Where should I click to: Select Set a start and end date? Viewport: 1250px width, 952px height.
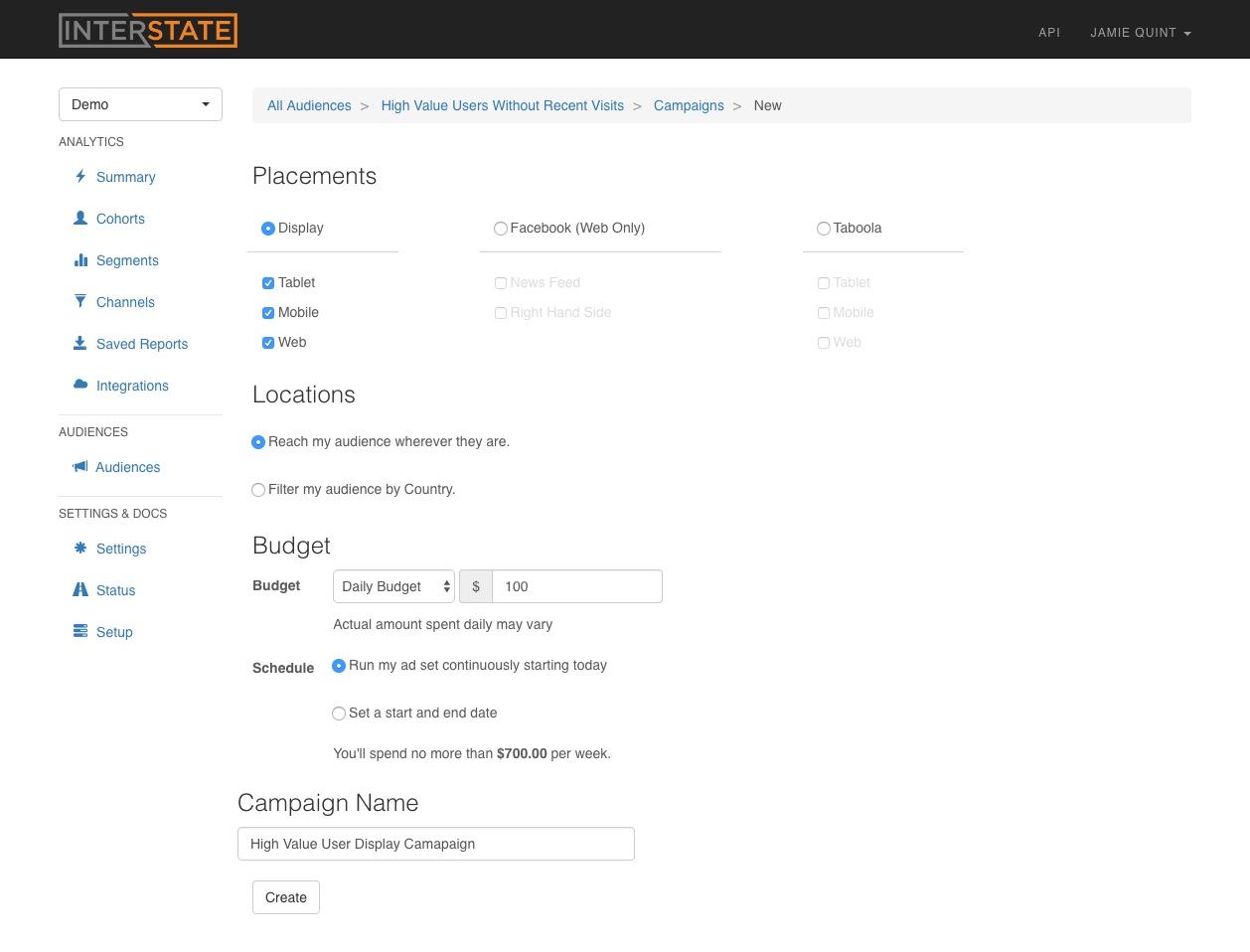(339, 714)
